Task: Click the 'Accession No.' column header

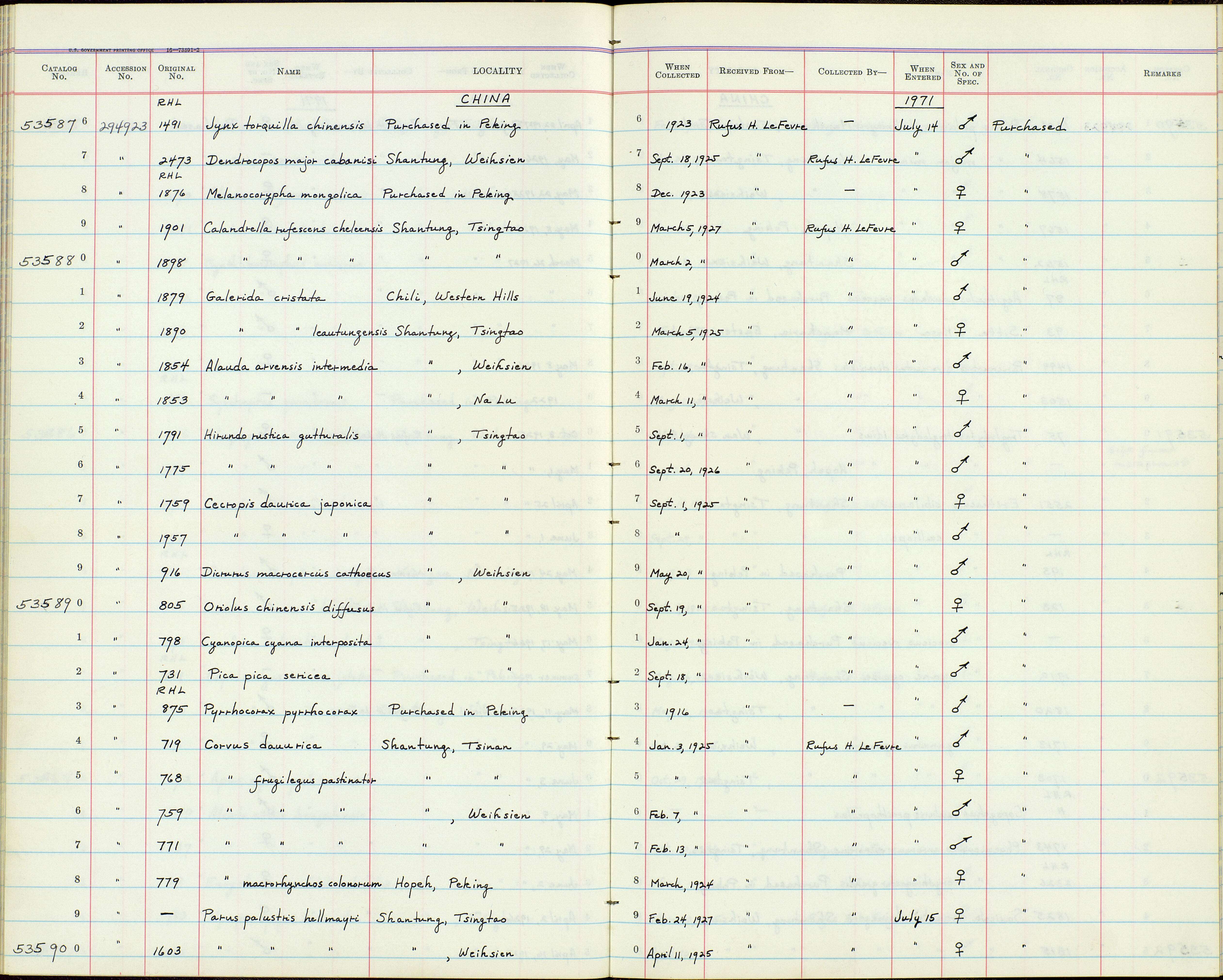Action: pyautogui.click(x=125, y=72)
